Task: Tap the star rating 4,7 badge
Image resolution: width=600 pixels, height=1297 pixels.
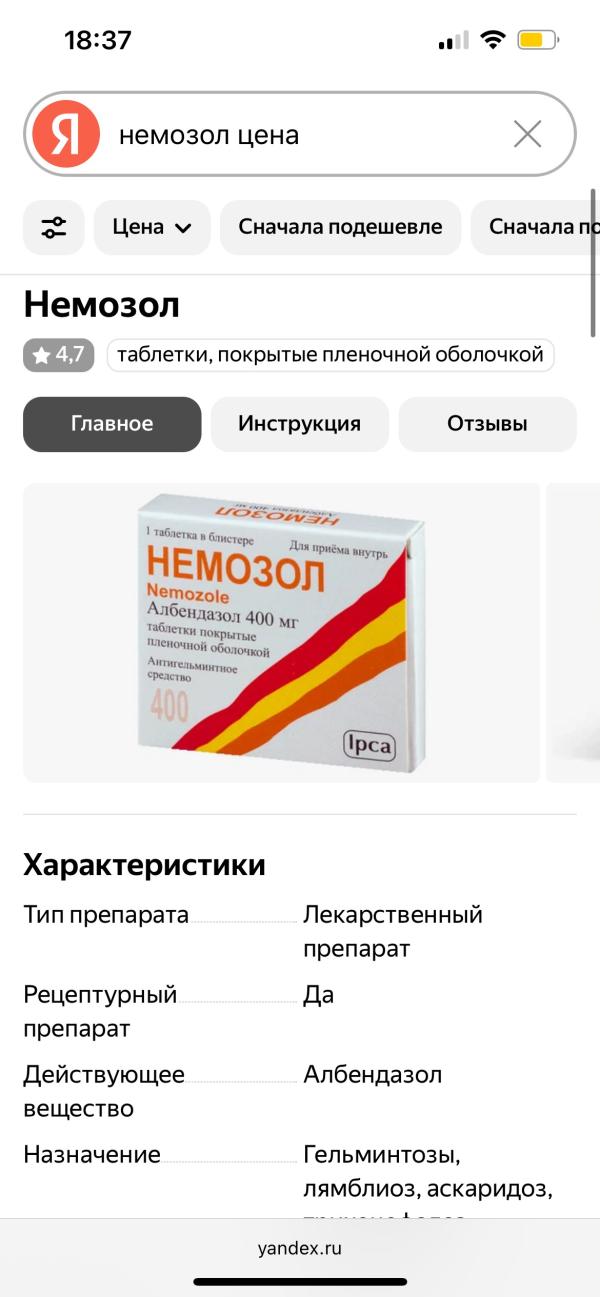Action: pos(59,355)
